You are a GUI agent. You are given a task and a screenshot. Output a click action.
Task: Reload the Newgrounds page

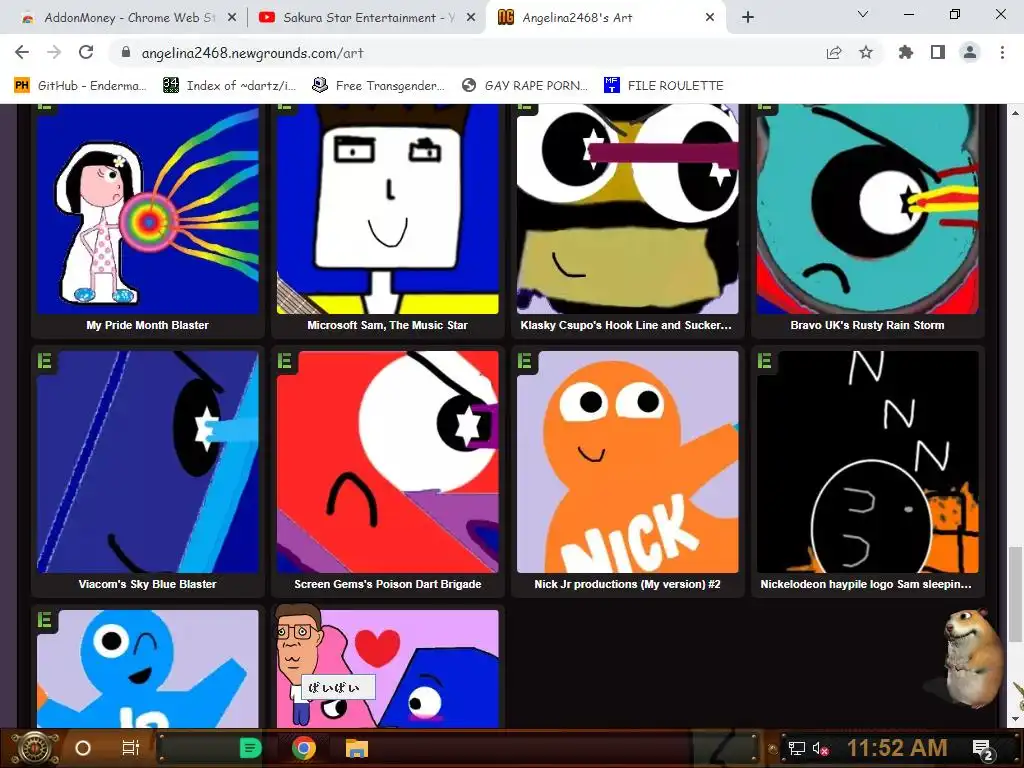tap(86, 52)
